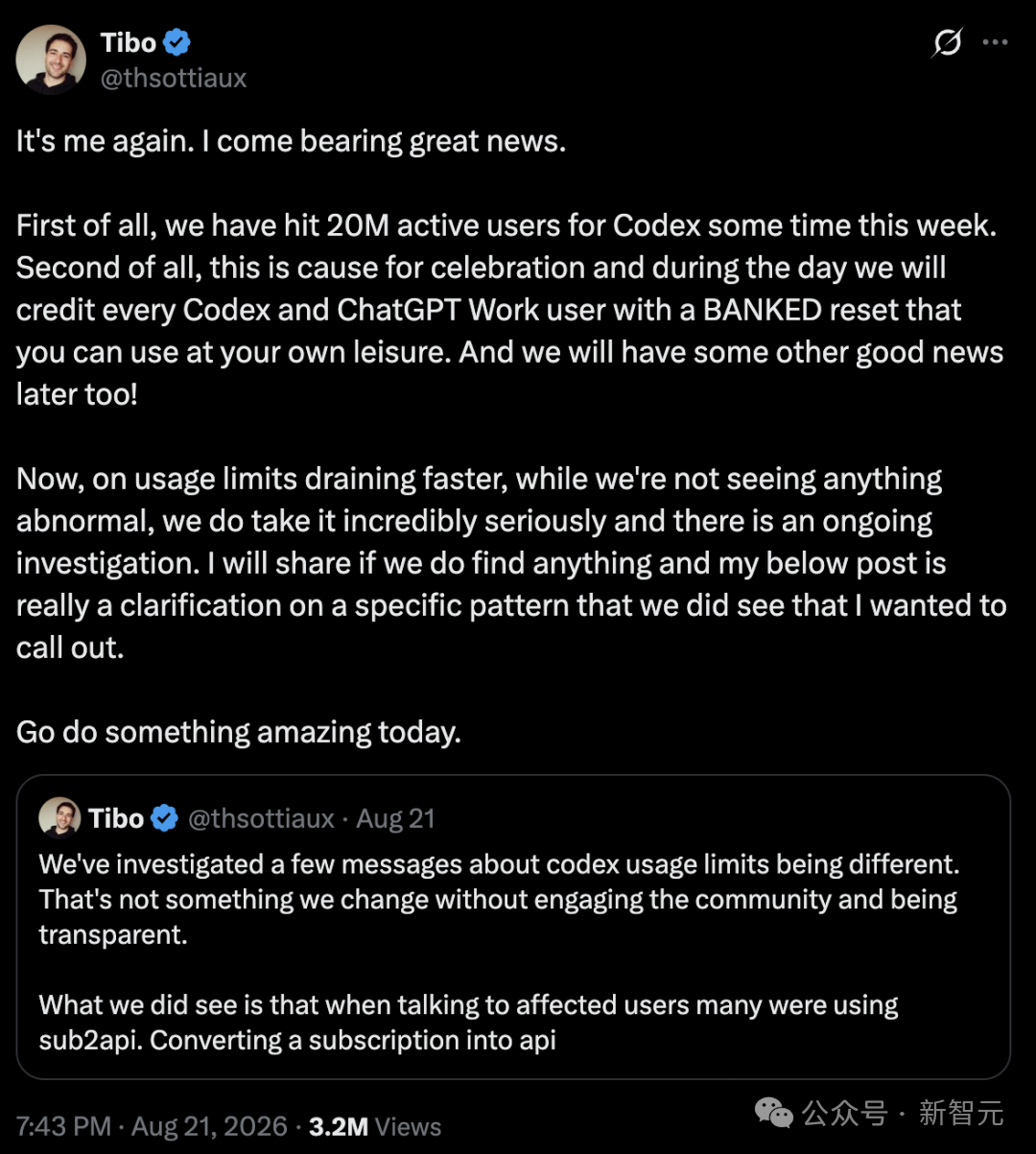Click the 3.2M Views counter
Image resolution: width=1036 pixels, height=1154 pixels.
[375, 1126]
